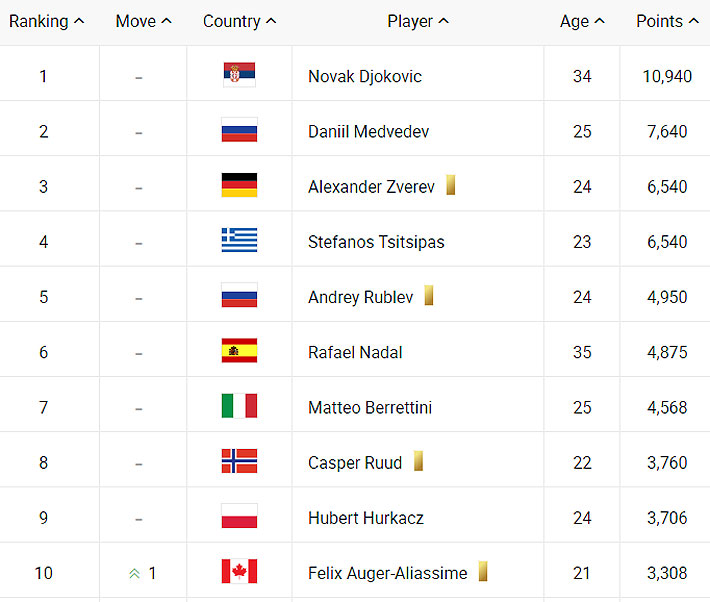Click the Serbian flag icon
The image size is (710, 602).
point(239,75)
